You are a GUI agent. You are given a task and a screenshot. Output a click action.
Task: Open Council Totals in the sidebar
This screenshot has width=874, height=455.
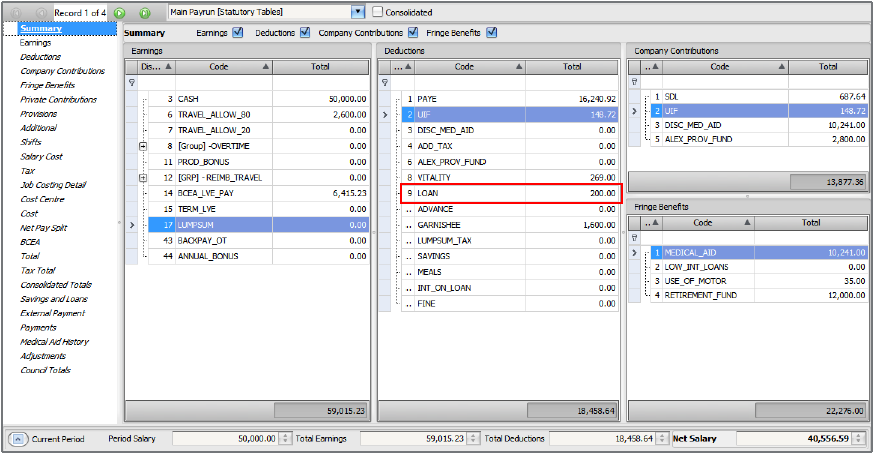(46, 370)
